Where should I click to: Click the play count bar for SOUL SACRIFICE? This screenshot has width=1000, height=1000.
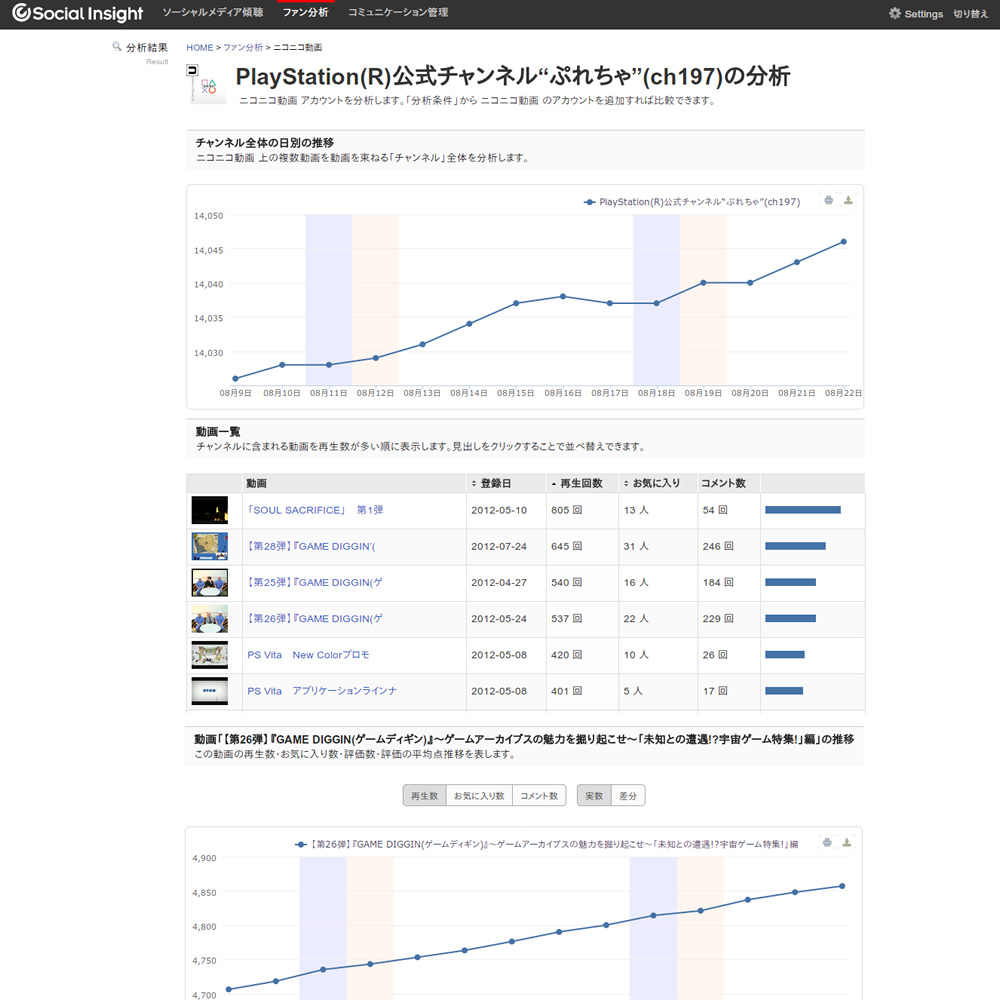point(803,510)
